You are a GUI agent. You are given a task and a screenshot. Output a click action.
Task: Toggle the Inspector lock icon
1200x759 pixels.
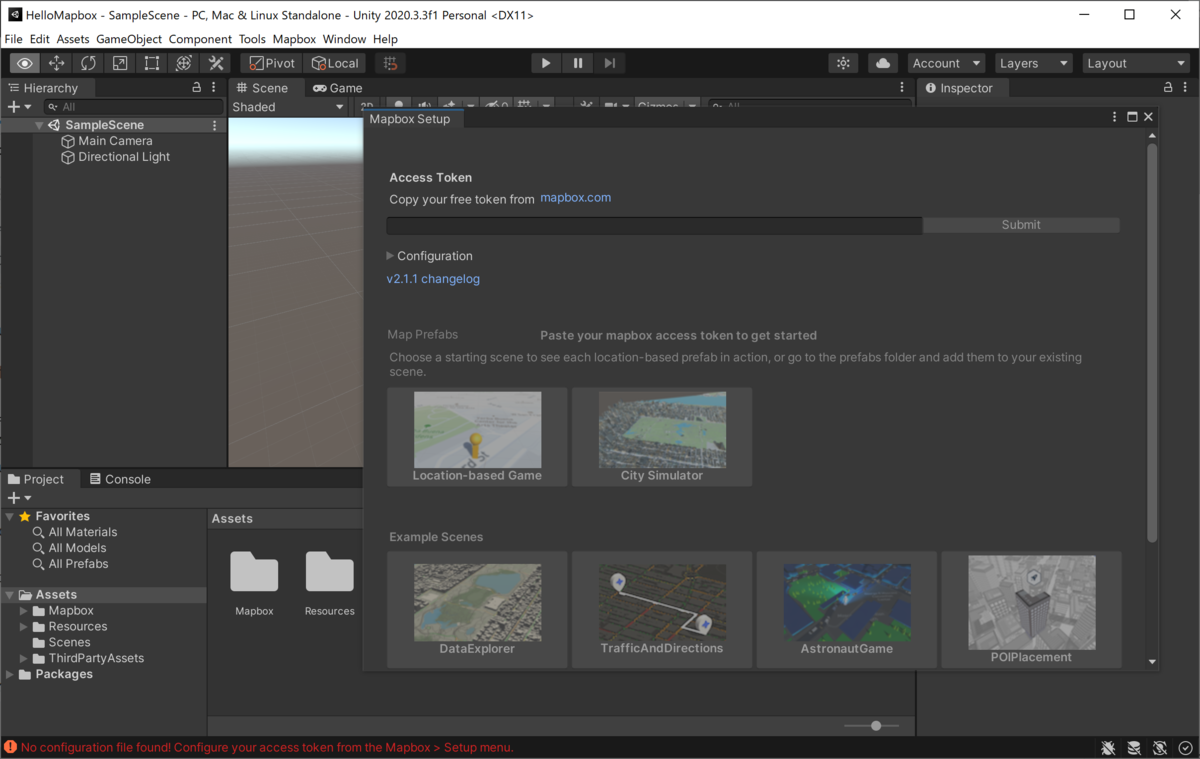[x=1168, y=88]
